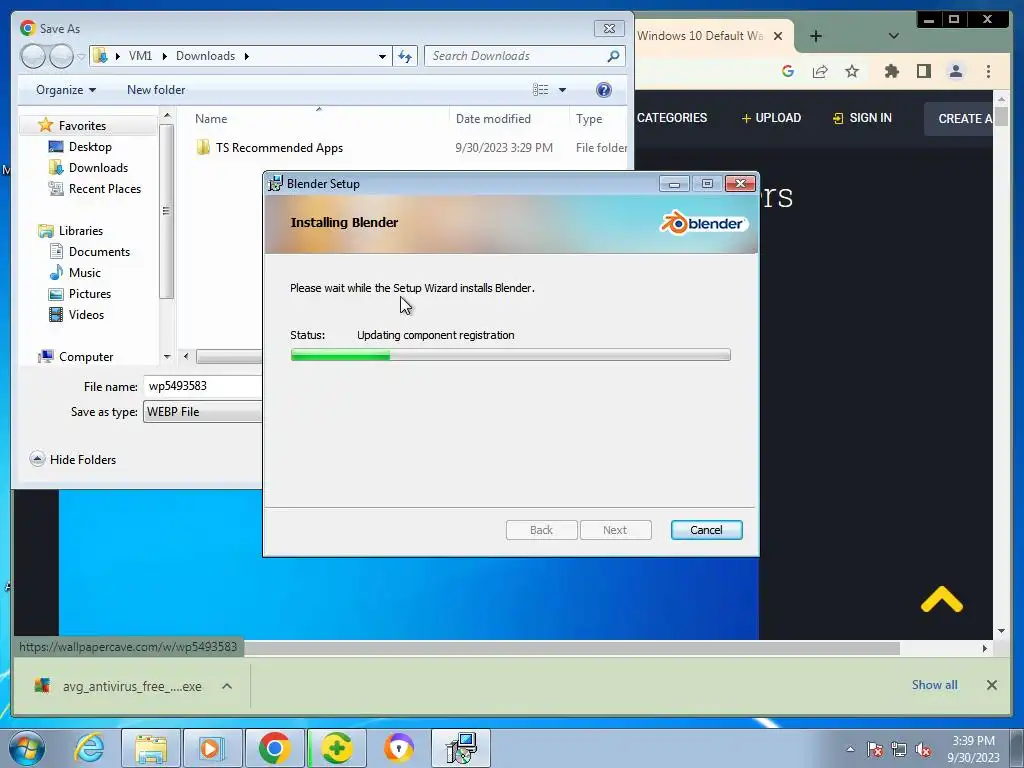Screen dimensions: 1024x768
Task: Open the green plus app on the taskbar
Action: pos(337,748)
